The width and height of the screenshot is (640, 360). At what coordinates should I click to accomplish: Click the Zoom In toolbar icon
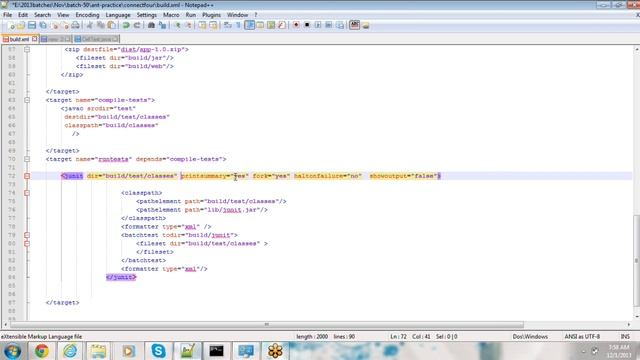click(x=178, y=25)
